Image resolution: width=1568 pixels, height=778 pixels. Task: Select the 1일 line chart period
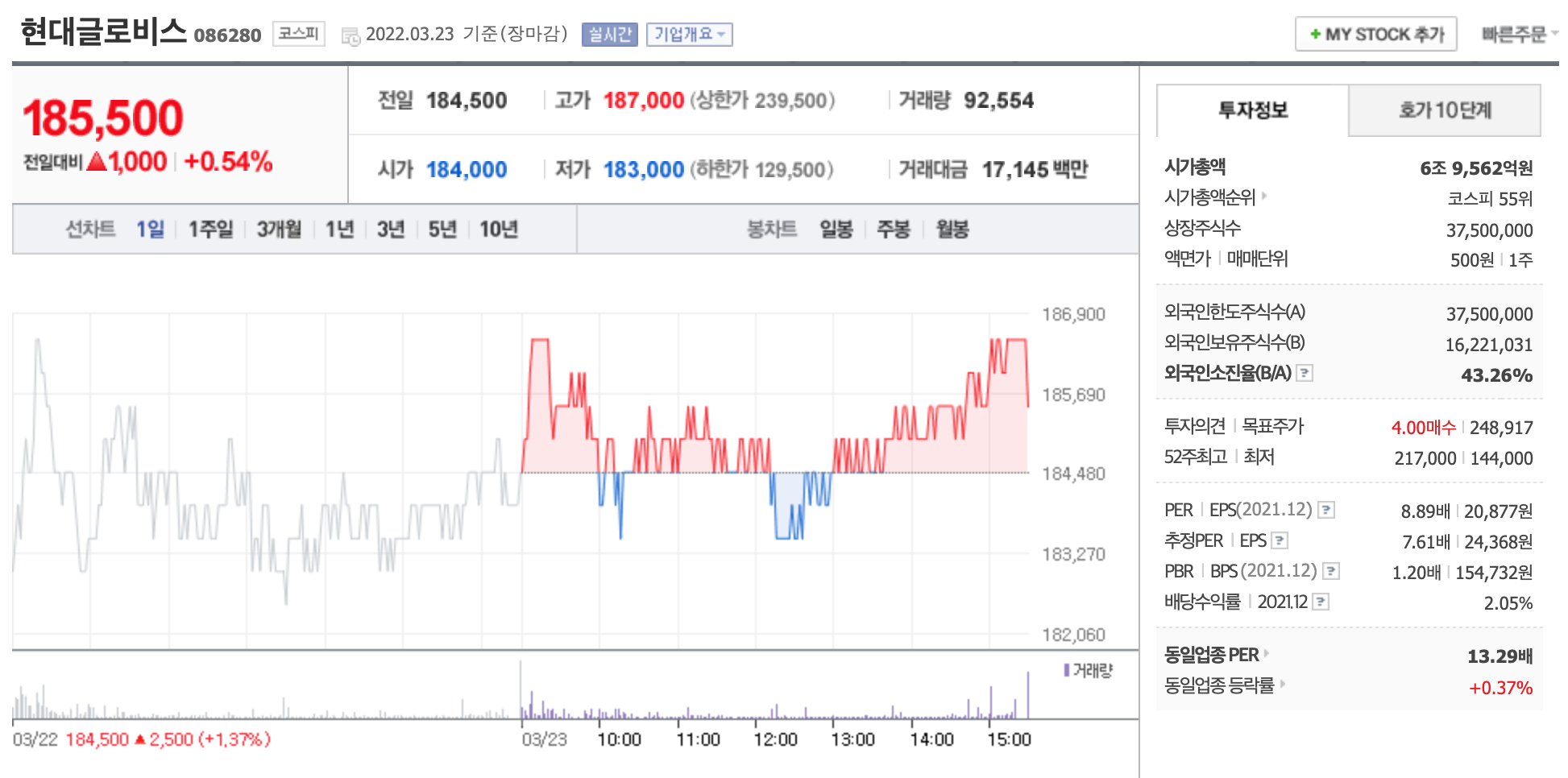tap(150, 230)
